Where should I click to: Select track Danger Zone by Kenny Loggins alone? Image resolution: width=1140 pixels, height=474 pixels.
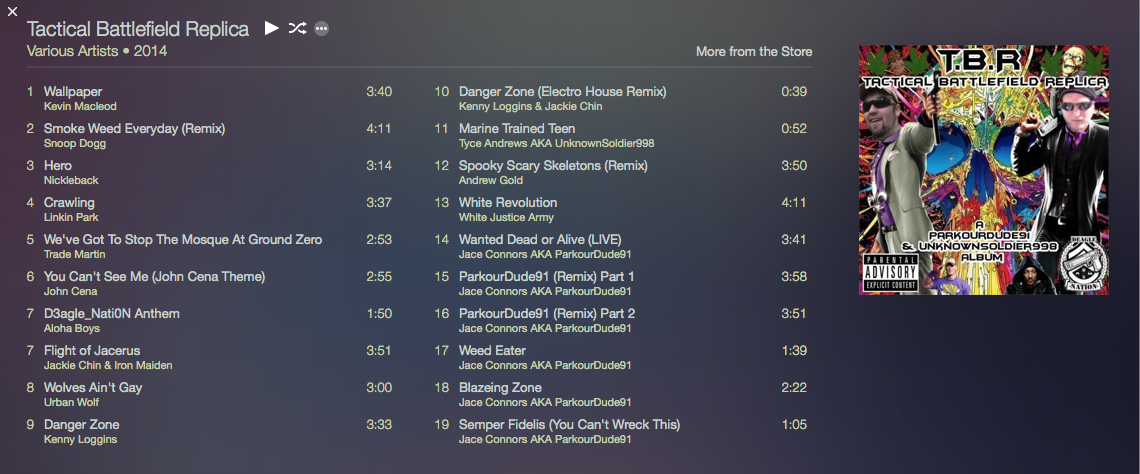[x=81, y=425]
